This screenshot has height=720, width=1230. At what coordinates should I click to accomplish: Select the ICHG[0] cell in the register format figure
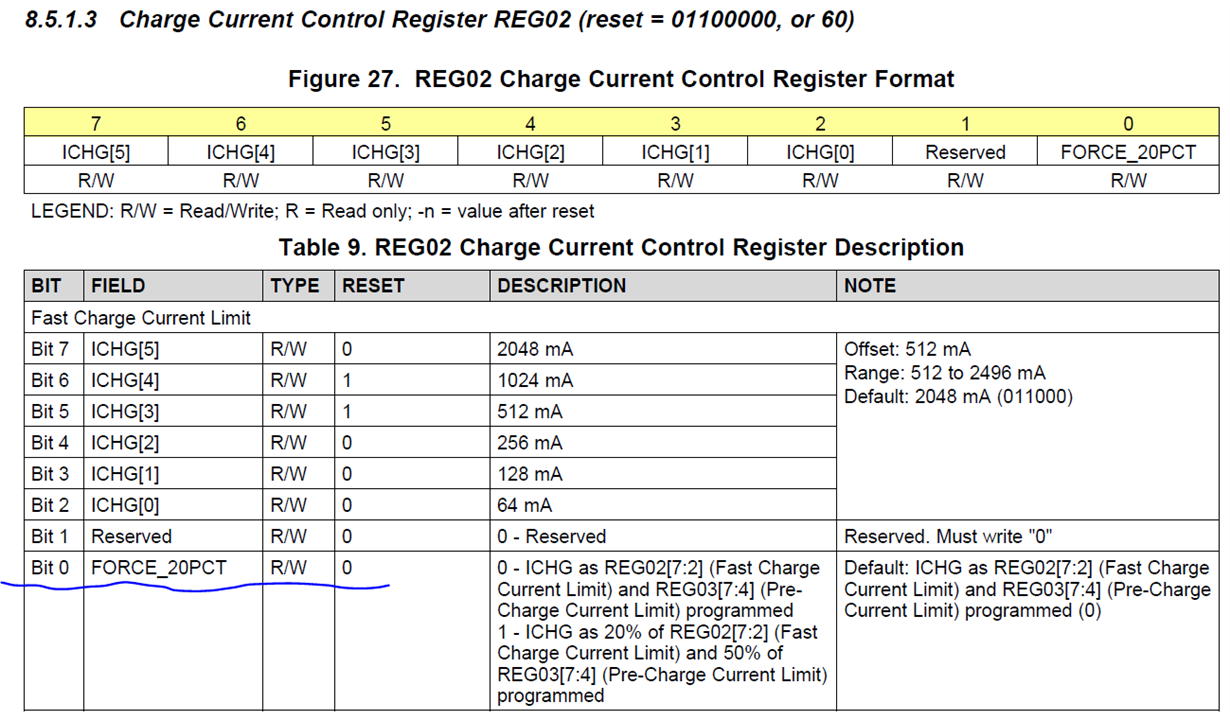820,152
